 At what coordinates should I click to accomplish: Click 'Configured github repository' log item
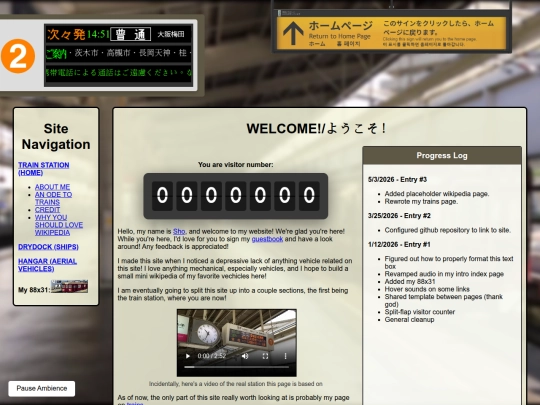pos(447,230)
